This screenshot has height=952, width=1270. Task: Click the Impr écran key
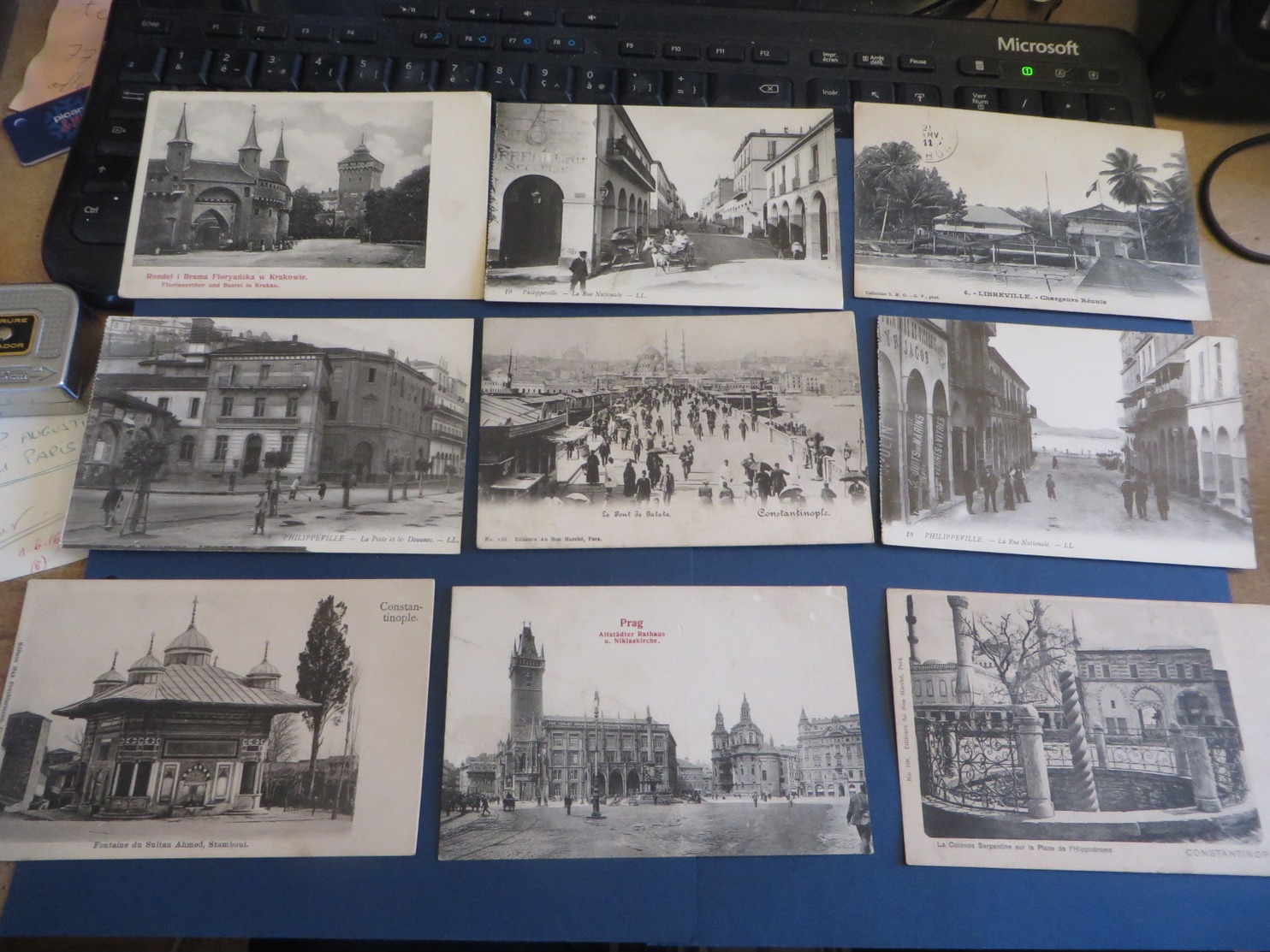(829, 58)
